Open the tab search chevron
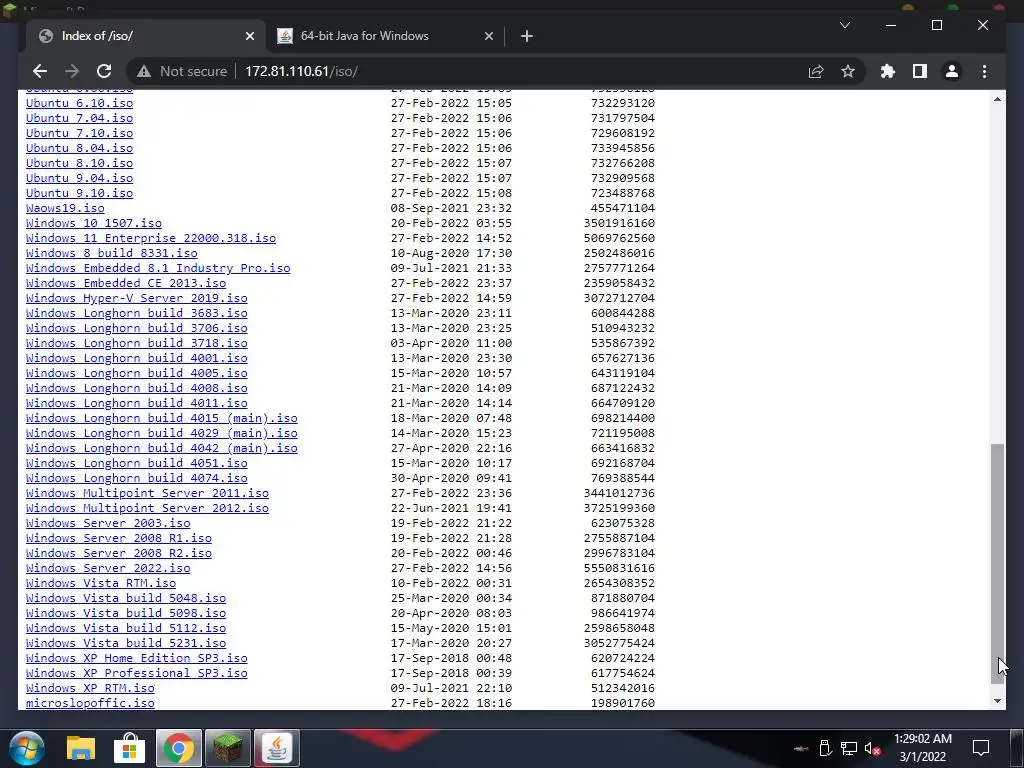Image resolution: width=1024 pixels, height=768 pixels. (844, 25)
